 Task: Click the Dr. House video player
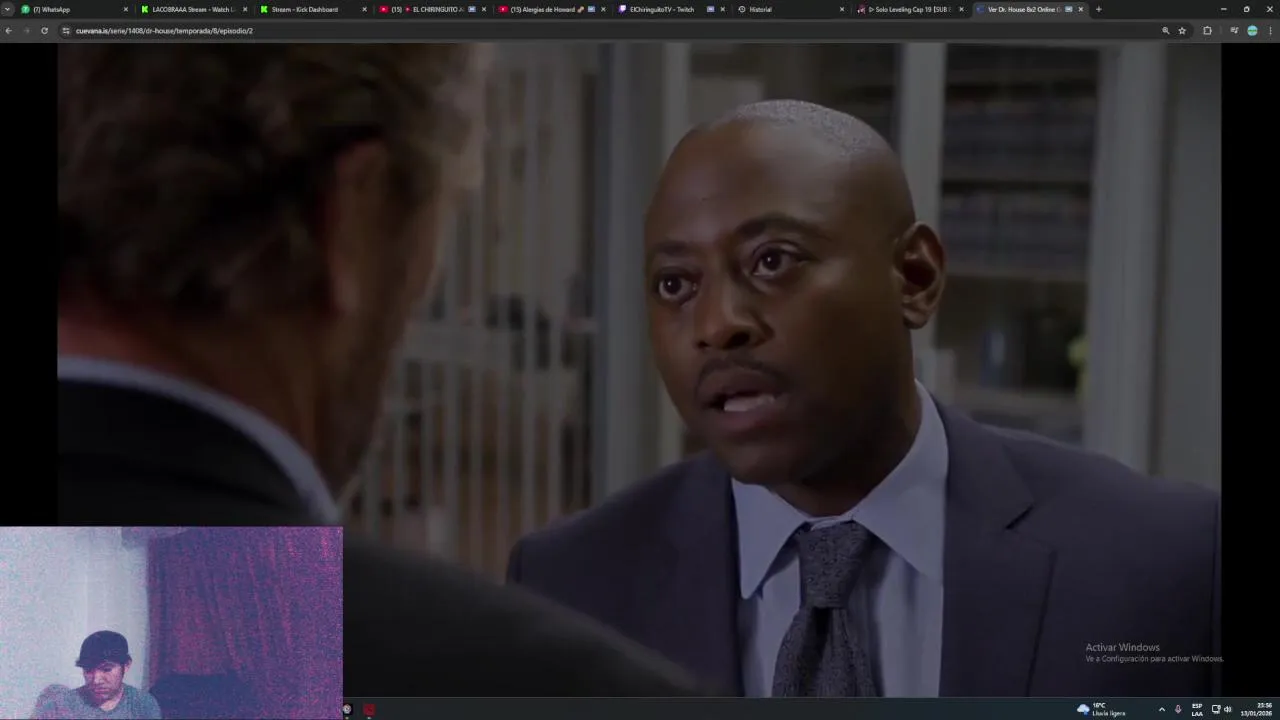[x=639, y=369]
